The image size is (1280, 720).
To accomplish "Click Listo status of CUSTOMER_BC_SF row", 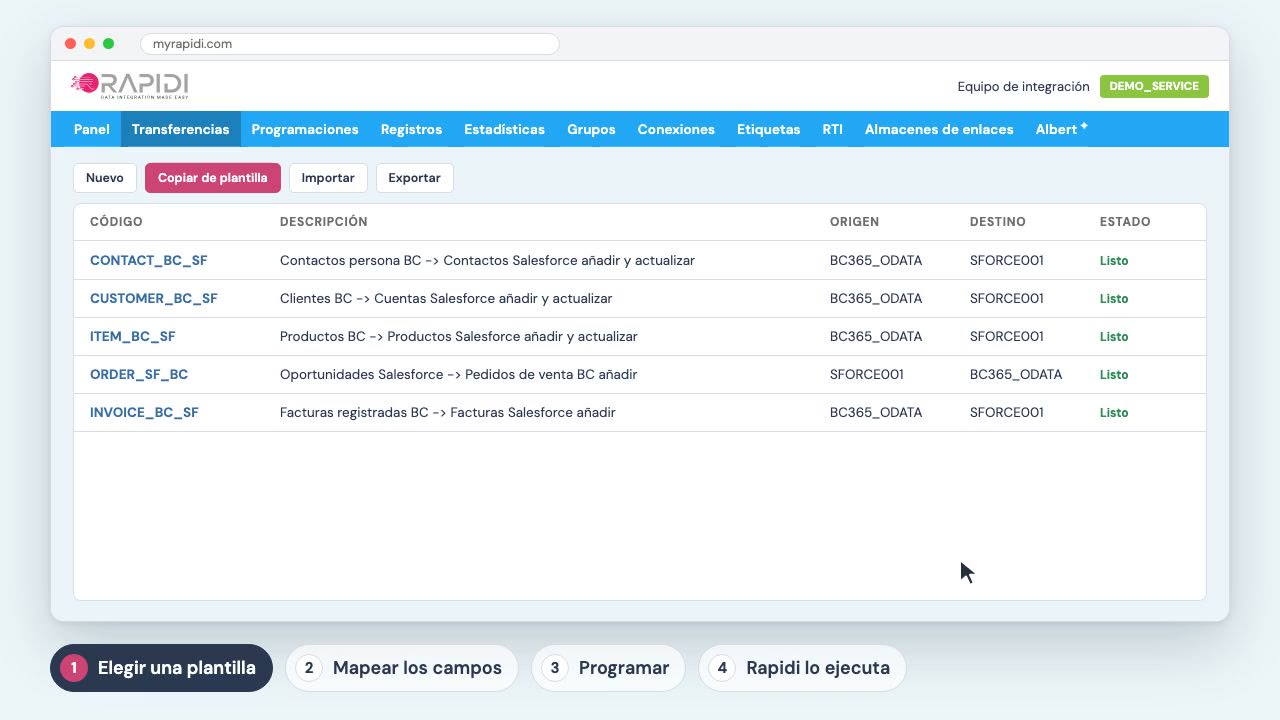I will 1114,298.
